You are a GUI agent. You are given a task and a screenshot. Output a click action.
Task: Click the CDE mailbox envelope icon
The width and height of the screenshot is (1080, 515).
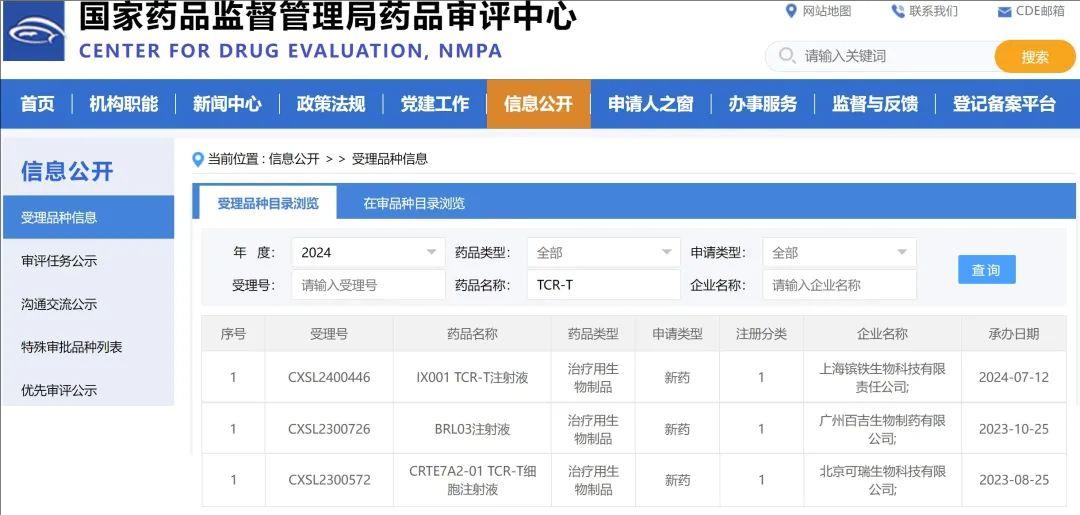click(x=1004, y=12)
